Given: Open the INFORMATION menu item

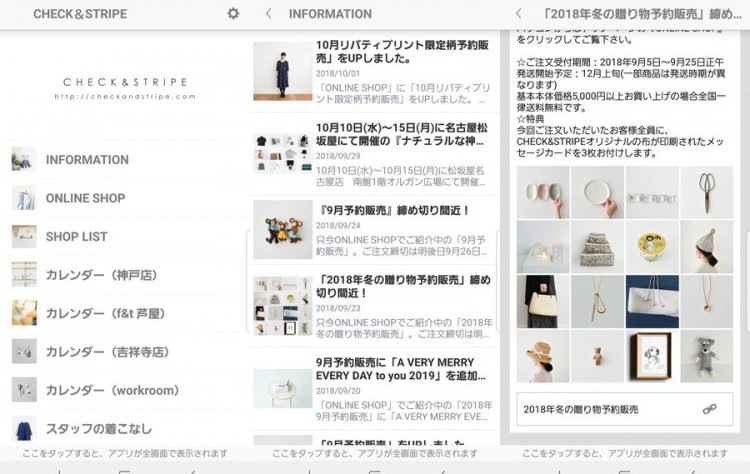Looking at the screenshot, I should [x=125, y=159].
